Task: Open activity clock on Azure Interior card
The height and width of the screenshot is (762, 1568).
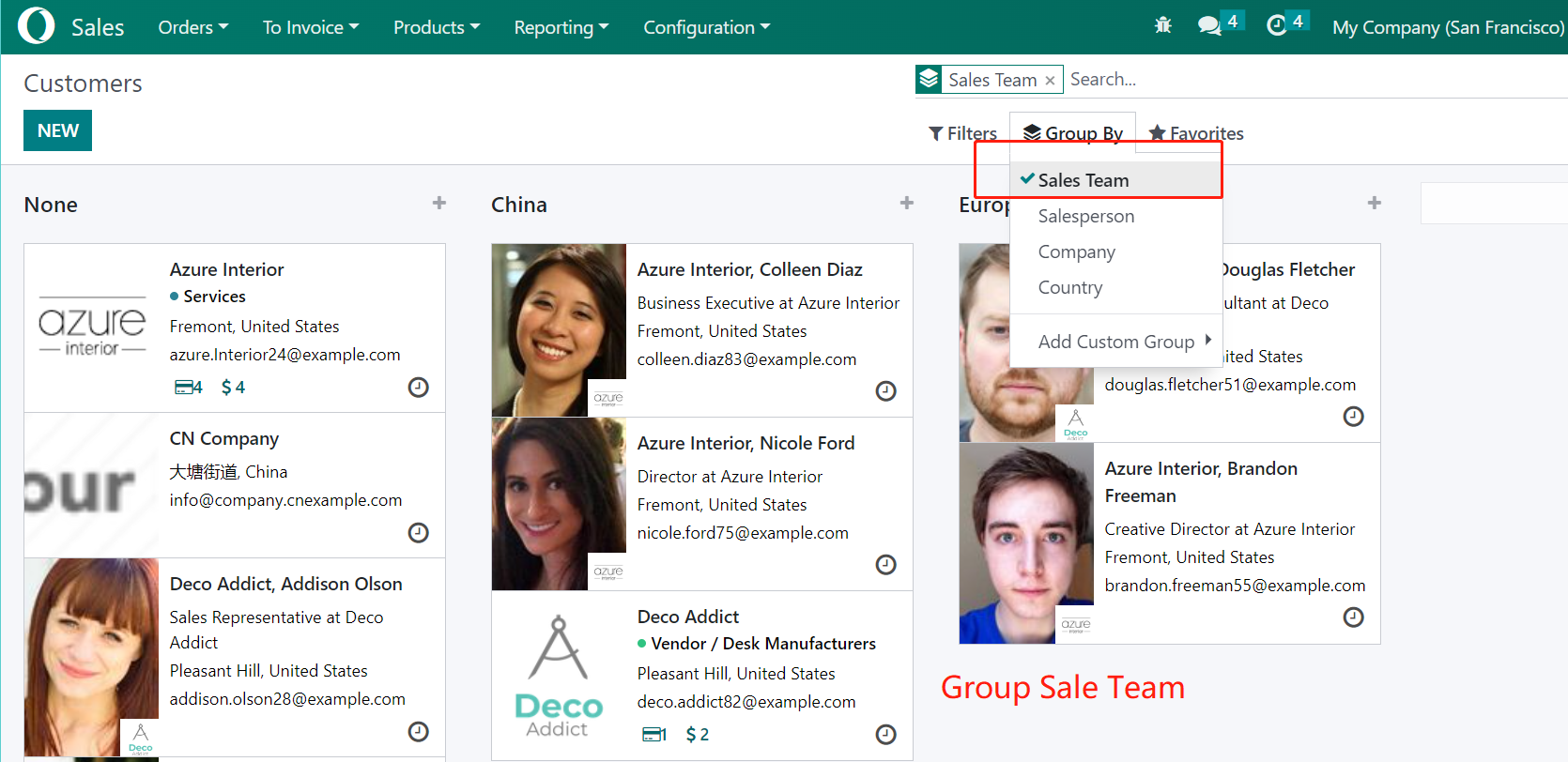Action: click(419, 387)
